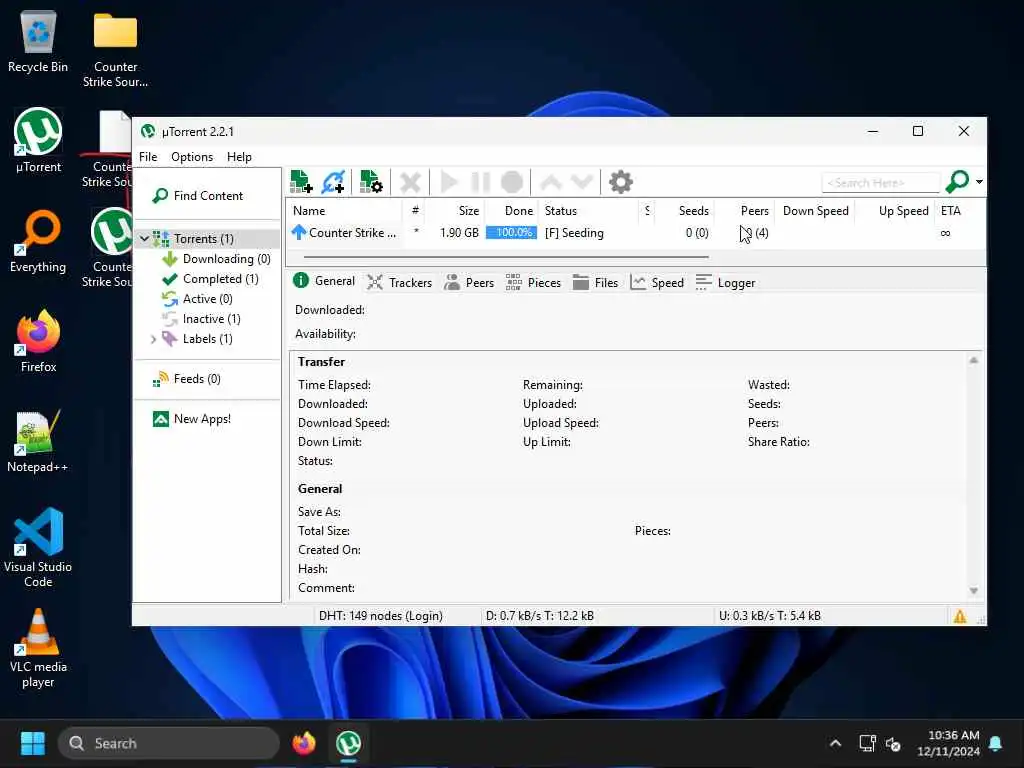The width and height of the screenshot is (1024, 768).
Task: Sort torrents by Down Speed column
Action: click(x=815, y=211)
